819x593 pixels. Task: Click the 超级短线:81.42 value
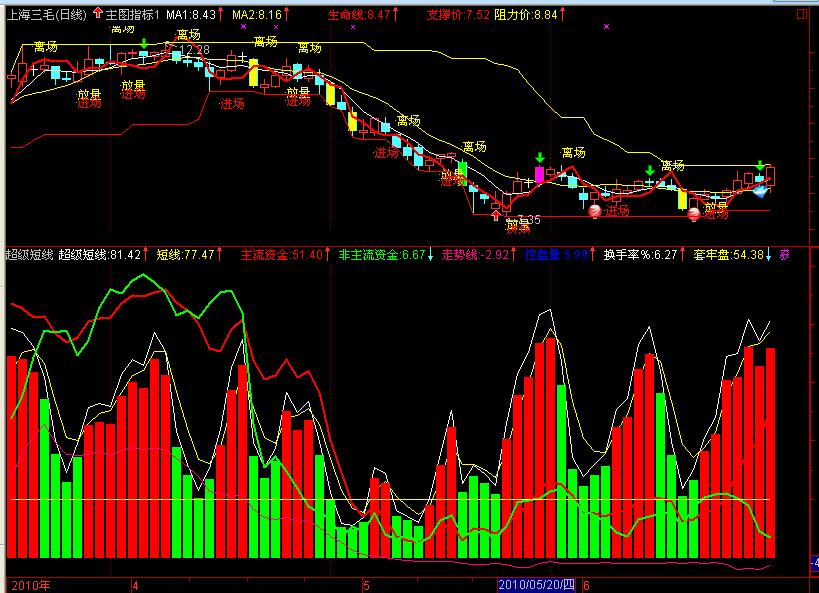[x=99, y=254]
